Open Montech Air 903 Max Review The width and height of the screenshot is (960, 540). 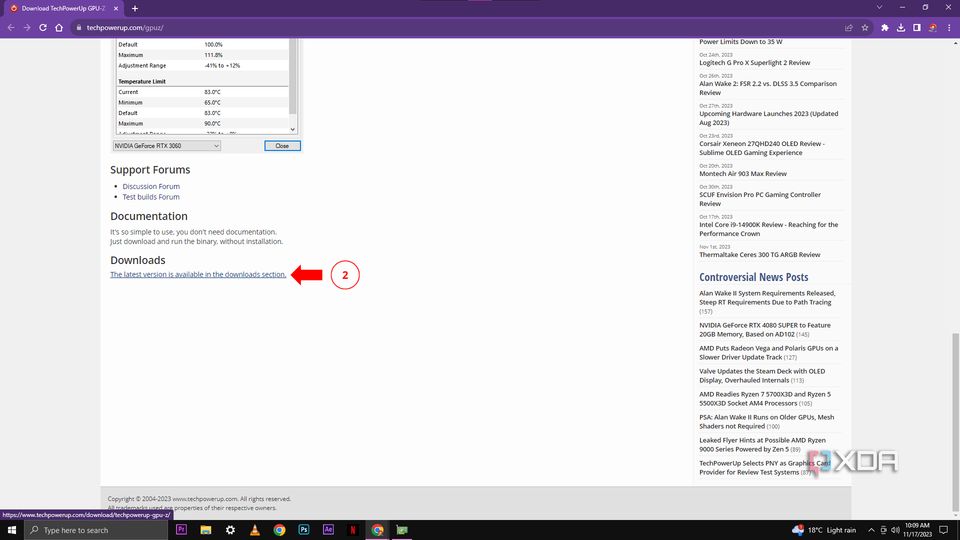[743, 173]
